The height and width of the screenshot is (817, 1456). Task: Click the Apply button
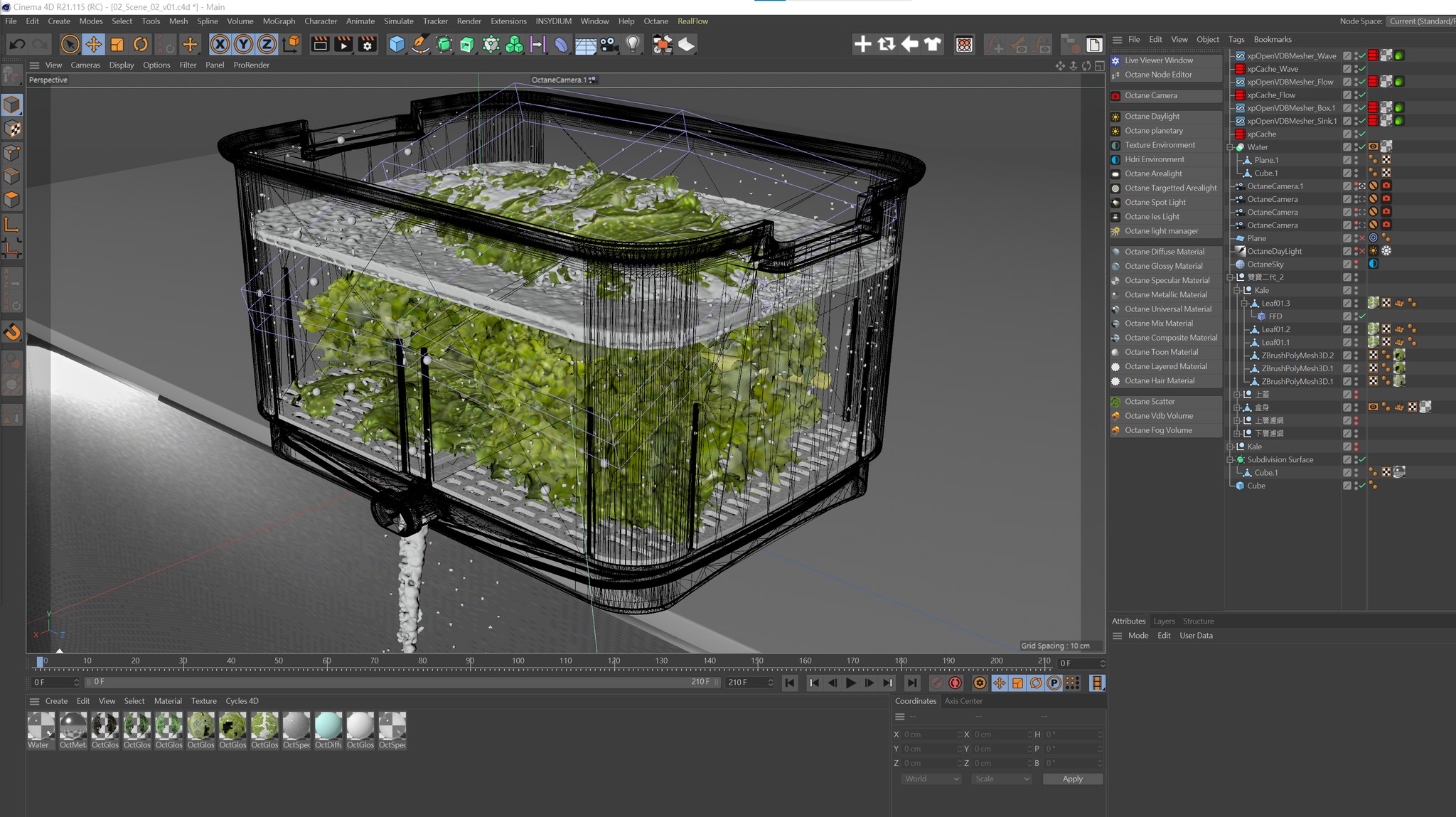1072,779
